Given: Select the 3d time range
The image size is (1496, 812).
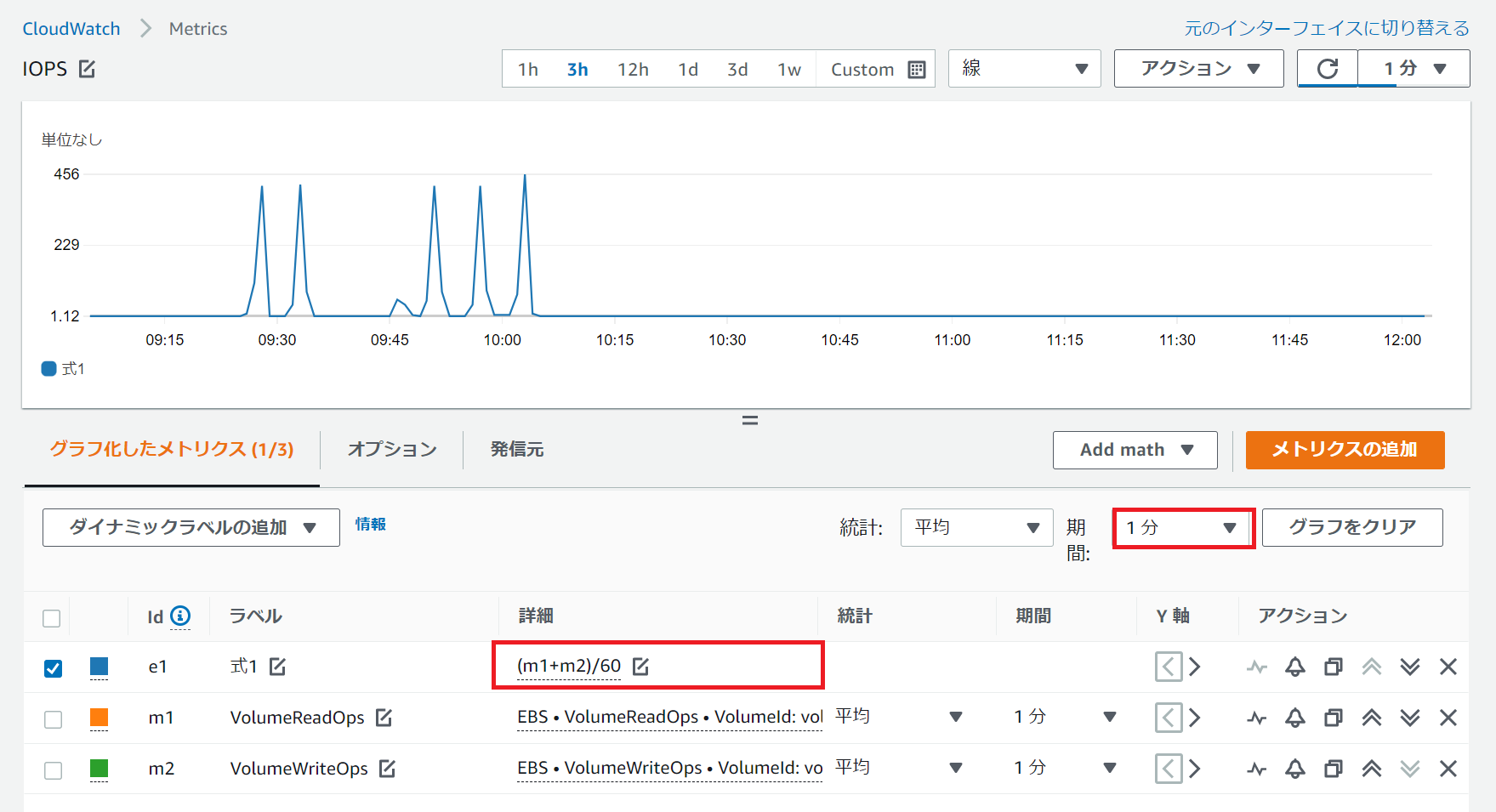Looking at the screenshot, I should [737, 69].
